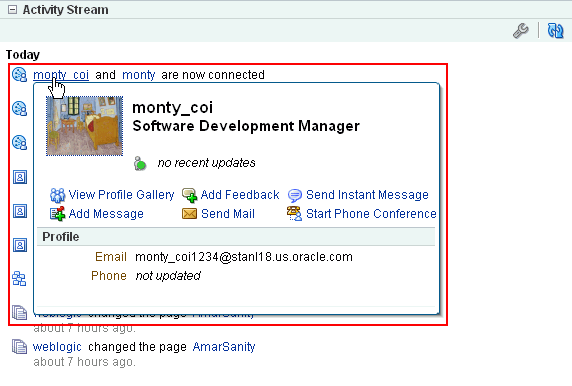
Task: Click 'Software Development Manager' title text
Action: pos(246,126)
